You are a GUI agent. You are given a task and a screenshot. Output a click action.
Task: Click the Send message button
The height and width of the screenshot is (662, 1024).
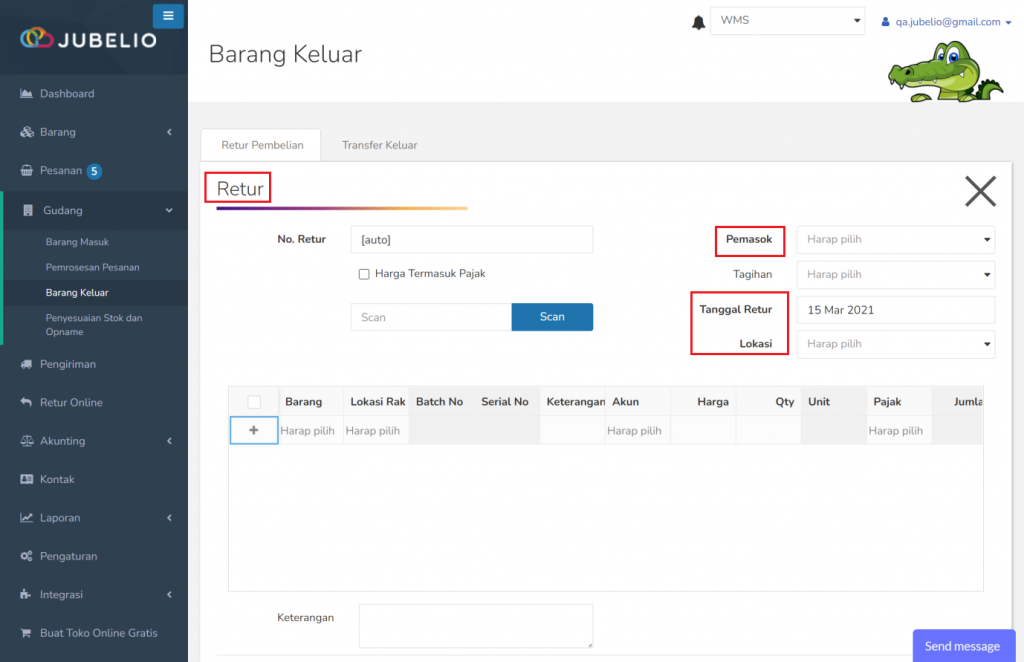pyautogui.click(x=963, y=646)
